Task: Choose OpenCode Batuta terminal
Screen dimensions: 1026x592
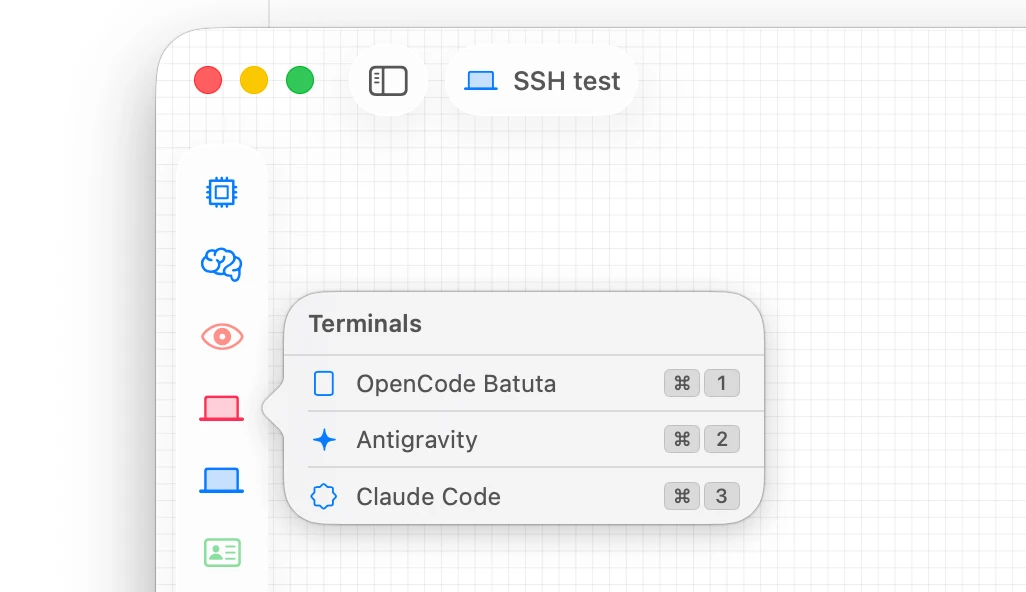Action: [x=524, y=383]
